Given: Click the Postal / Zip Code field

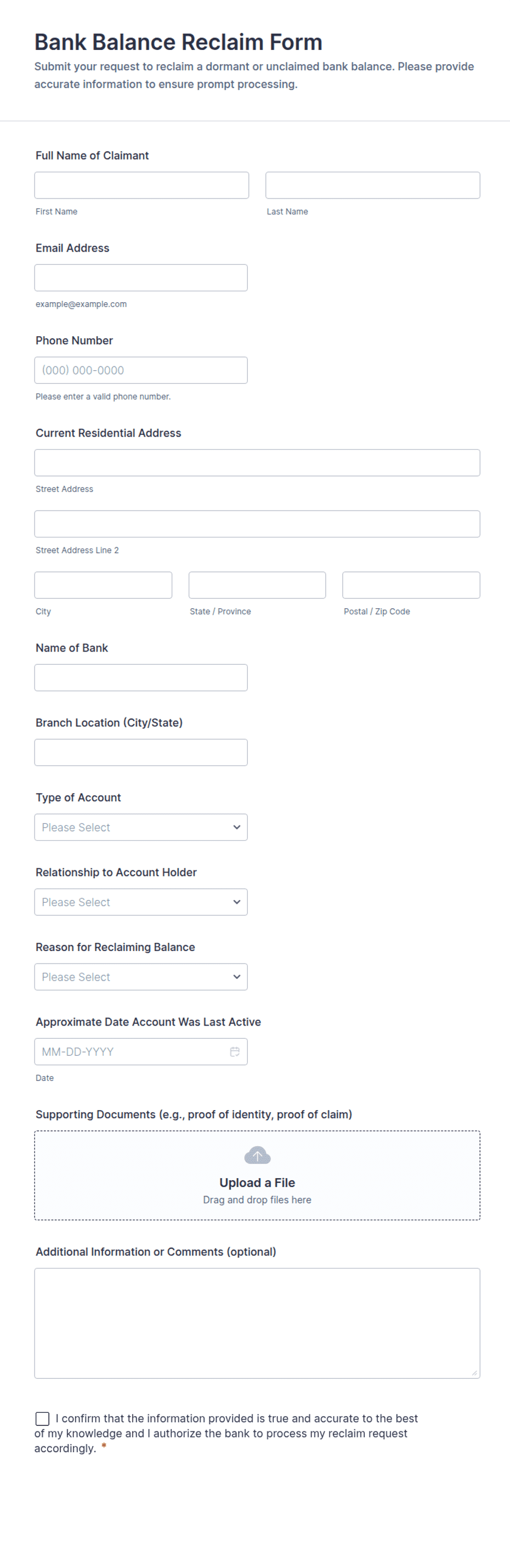Looking at the screenshot, I should pyautogui.click(x=411, y=585).
